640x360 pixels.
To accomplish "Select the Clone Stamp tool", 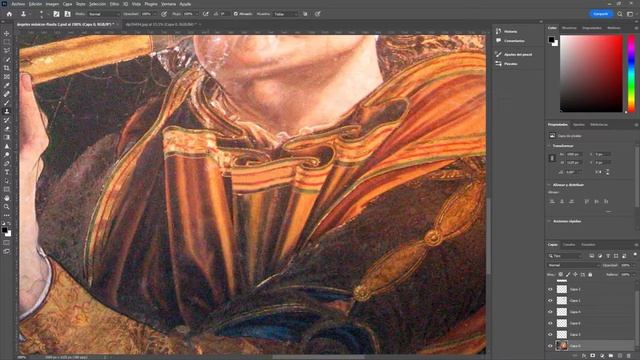I will tap(7, 111).
